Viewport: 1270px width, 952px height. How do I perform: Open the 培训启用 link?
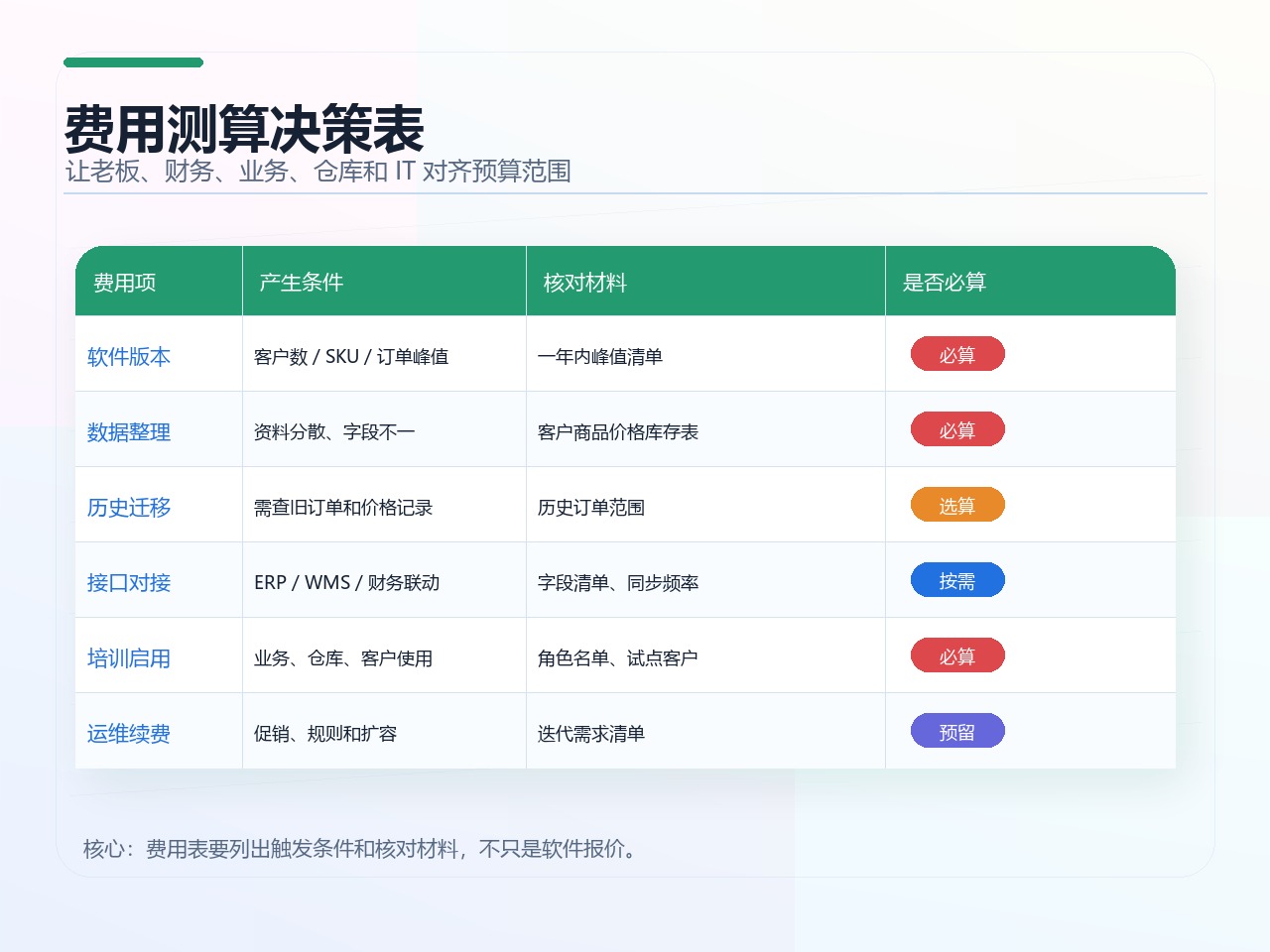click(x=129, y=658)
